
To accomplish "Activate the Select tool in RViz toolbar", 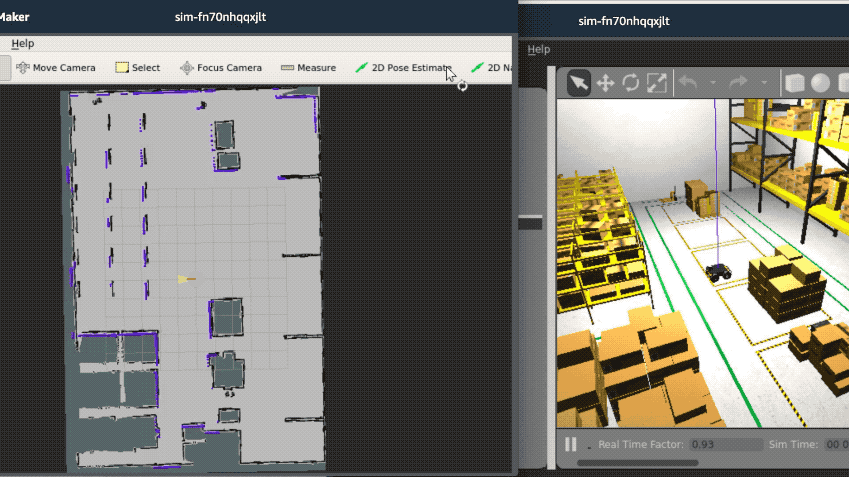I will click(x=138, y=68).
